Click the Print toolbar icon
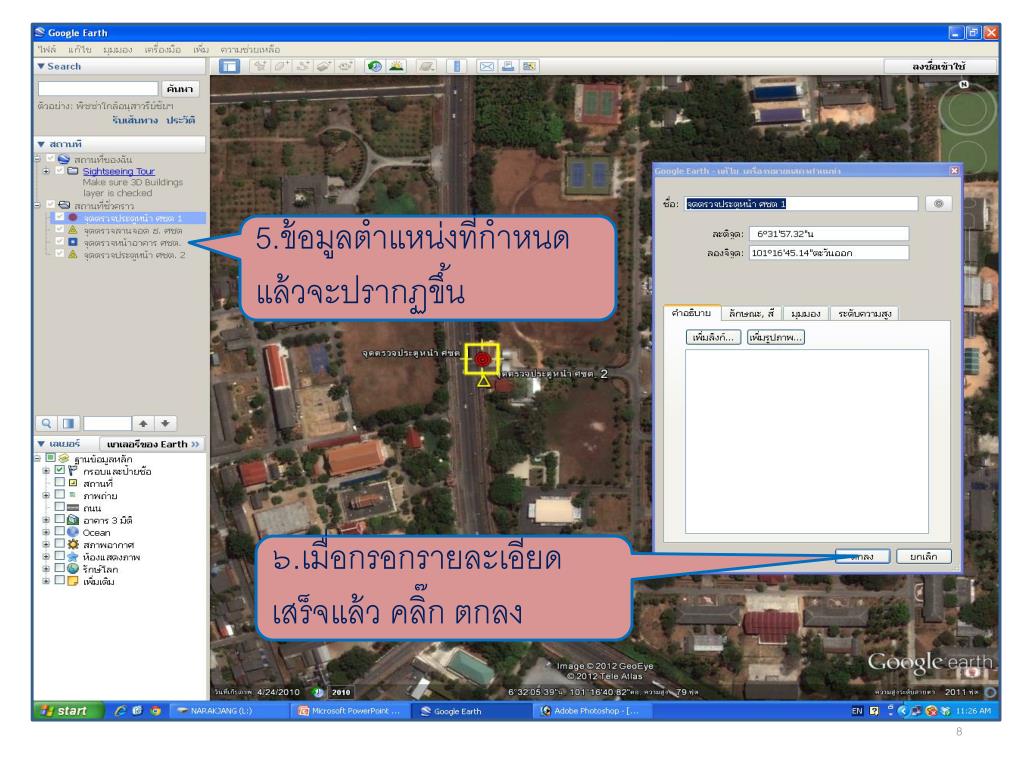Screen dimensions: 1024x768 coord(508,66)
